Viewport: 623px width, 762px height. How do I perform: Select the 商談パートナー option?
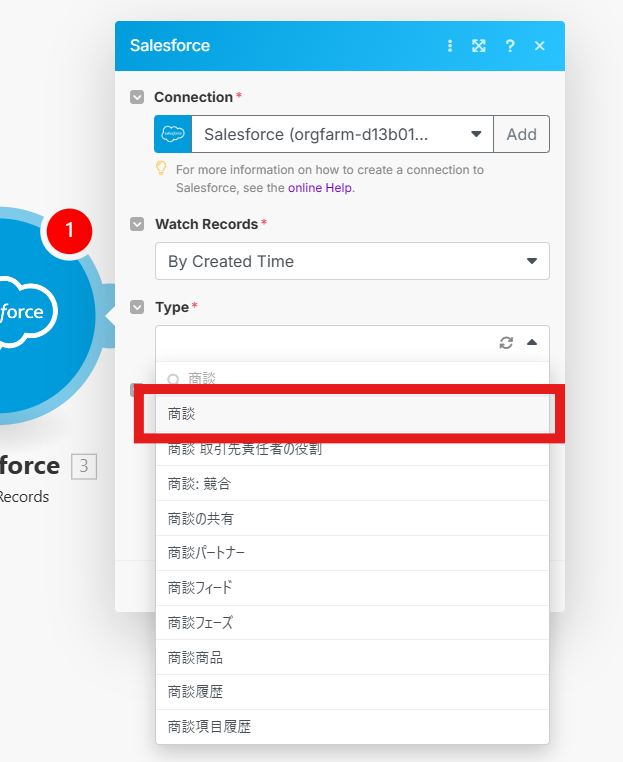pos(352,553)
